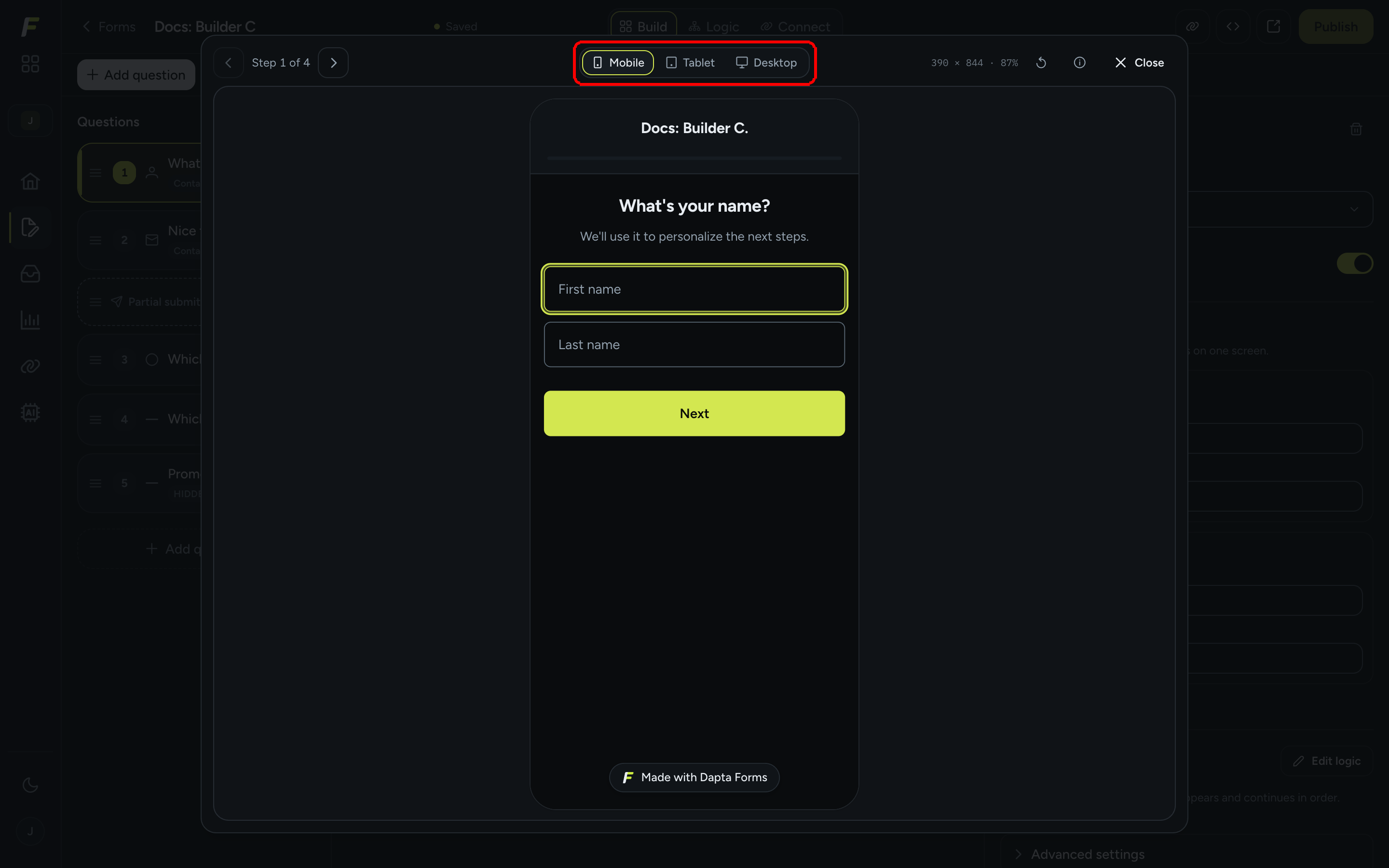Open the Forms editor sidebar icon

[30, 227]
